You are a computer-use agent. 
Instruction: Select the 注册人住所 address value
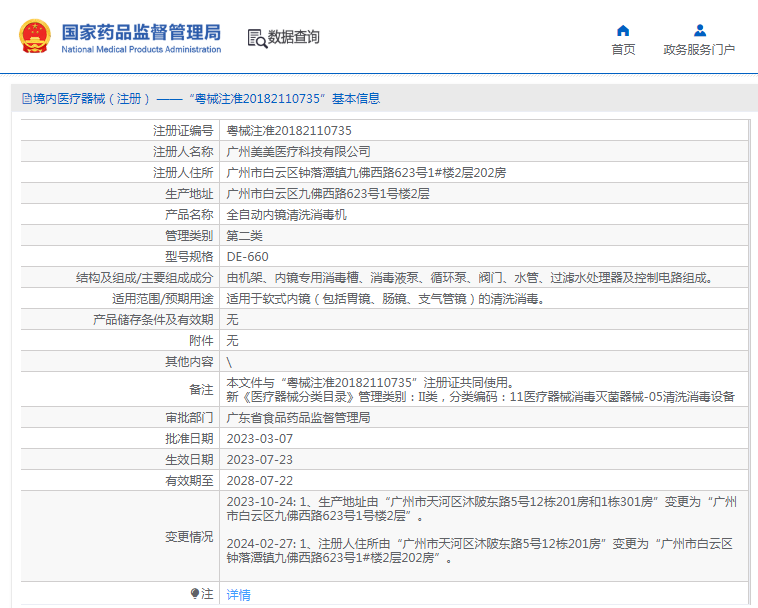(x=366, y=173)
